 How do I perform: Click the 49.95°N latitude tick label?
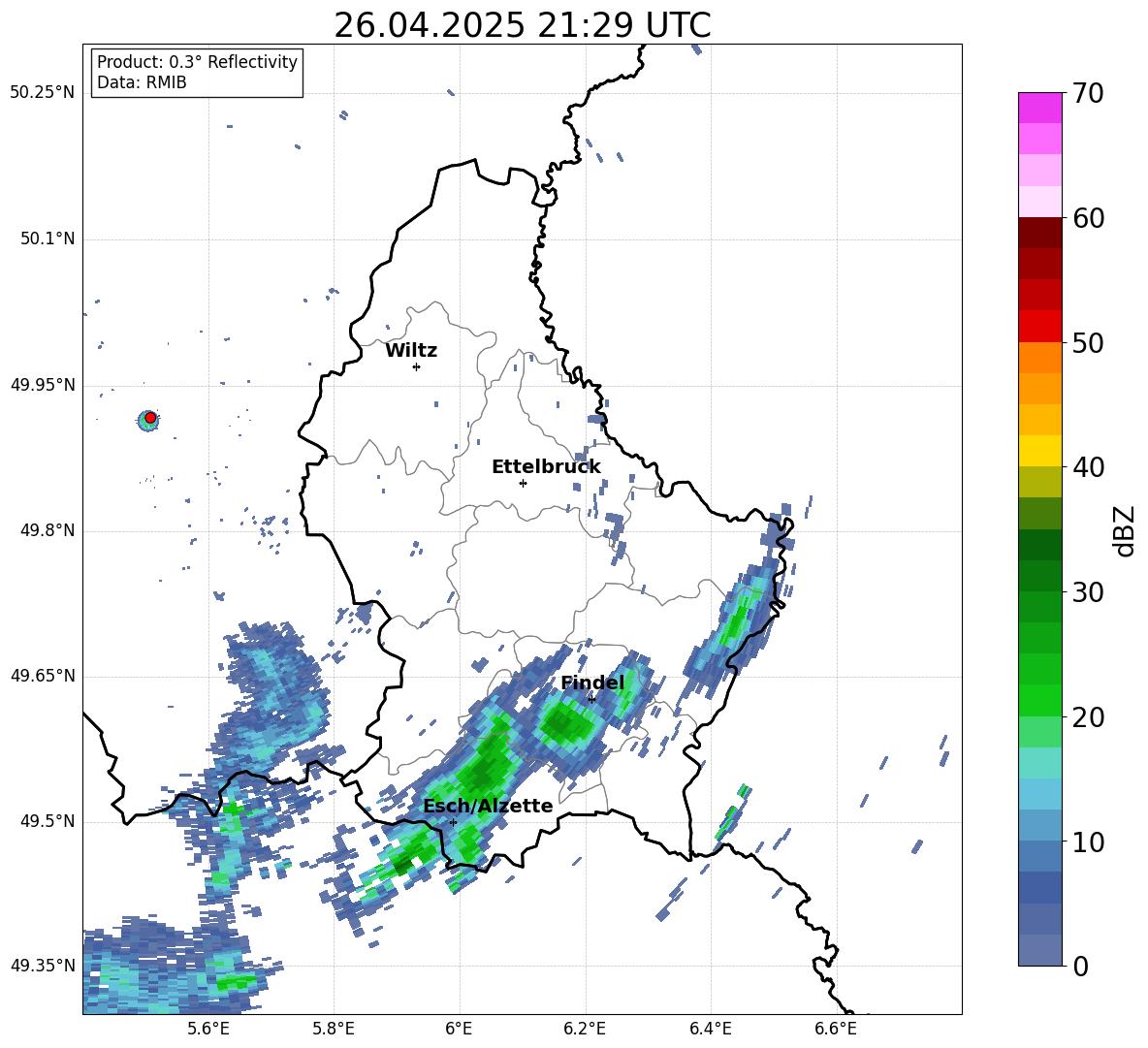click(42, 384)
